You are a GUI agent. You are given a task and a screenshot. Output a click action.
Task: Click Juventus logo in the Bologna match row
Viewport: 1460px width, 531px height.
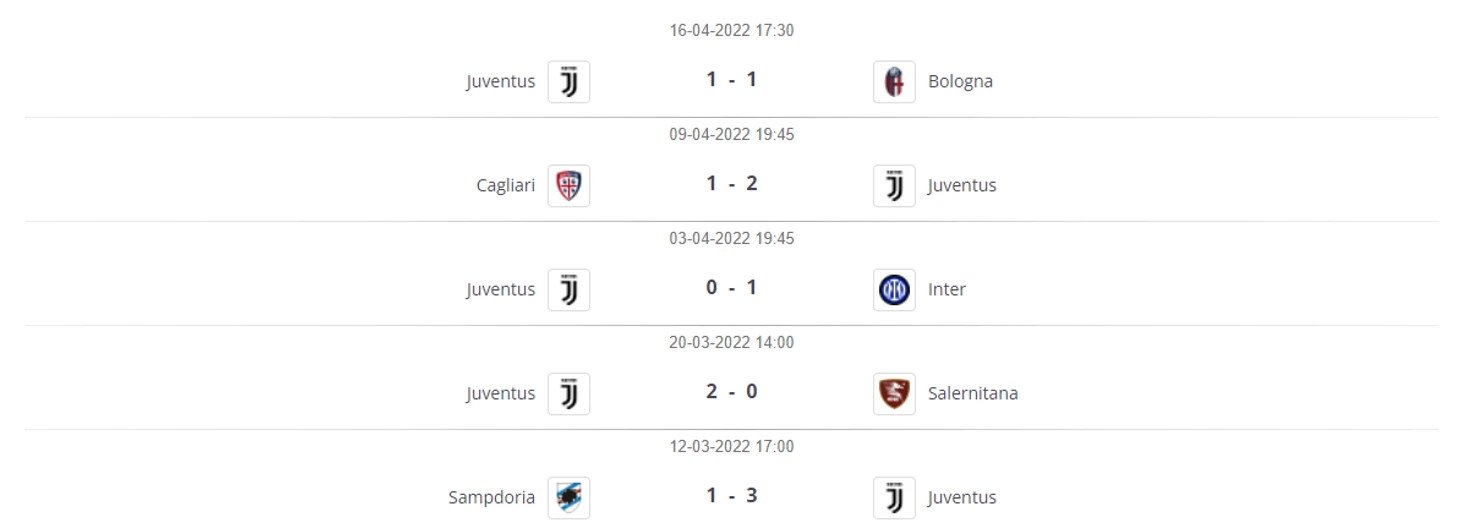pyautogui.click(x=569, y=82)
